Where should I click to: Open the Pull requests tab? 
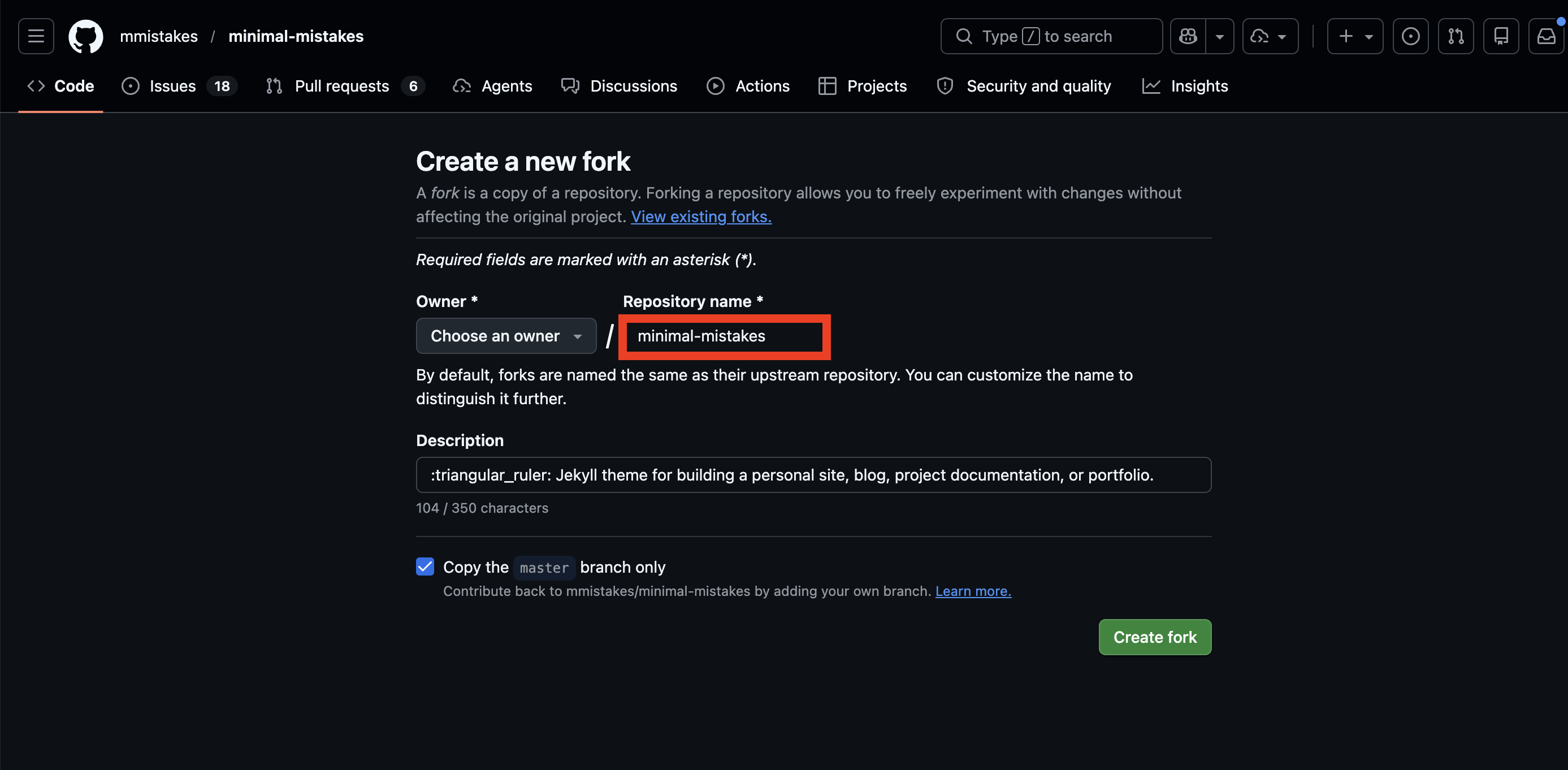point(345,86)
